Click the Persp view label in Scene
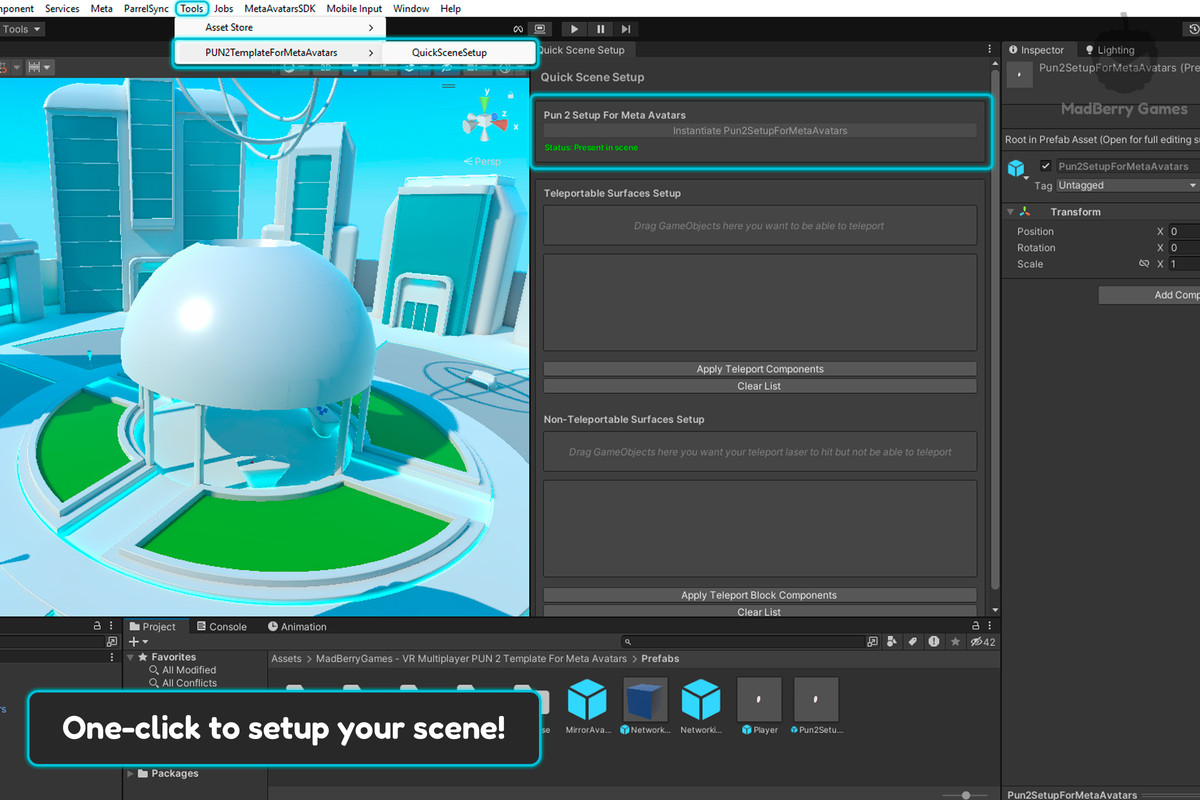The width and height of the screenshot is (1200, 800). click(x=482, y=161)
